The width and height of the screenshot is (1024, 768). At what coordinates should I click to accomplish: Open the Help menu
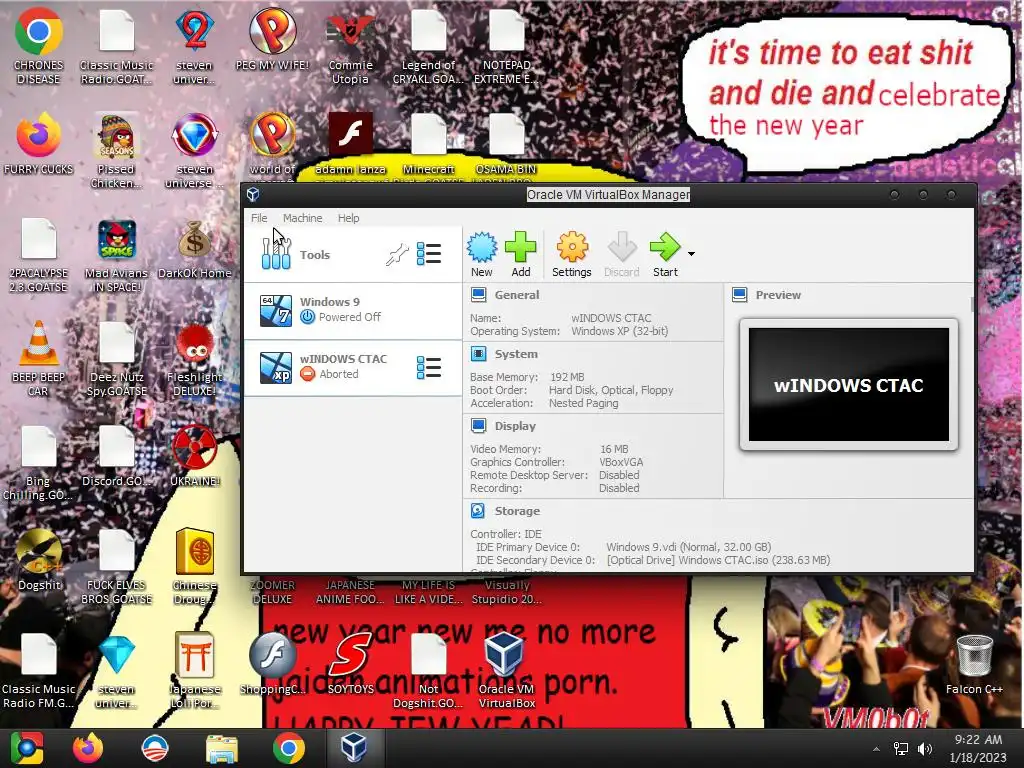point(348,218)
